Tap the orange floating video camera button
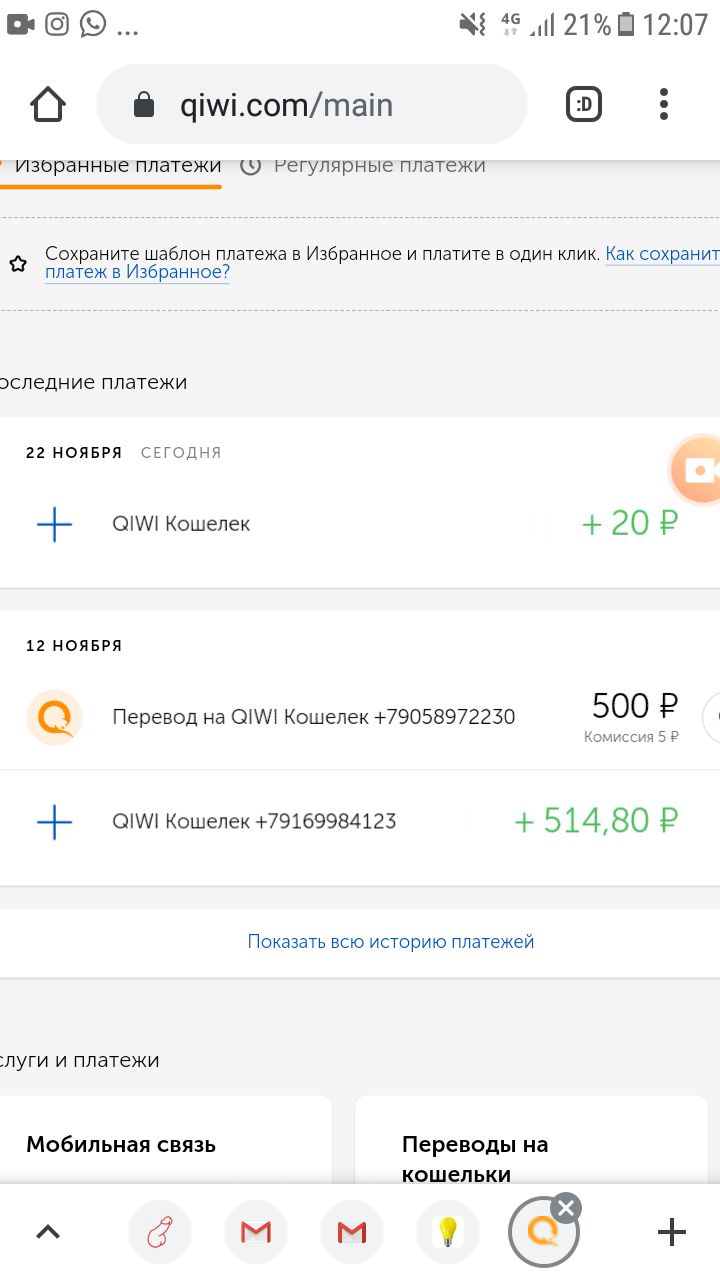 point(698,470)
